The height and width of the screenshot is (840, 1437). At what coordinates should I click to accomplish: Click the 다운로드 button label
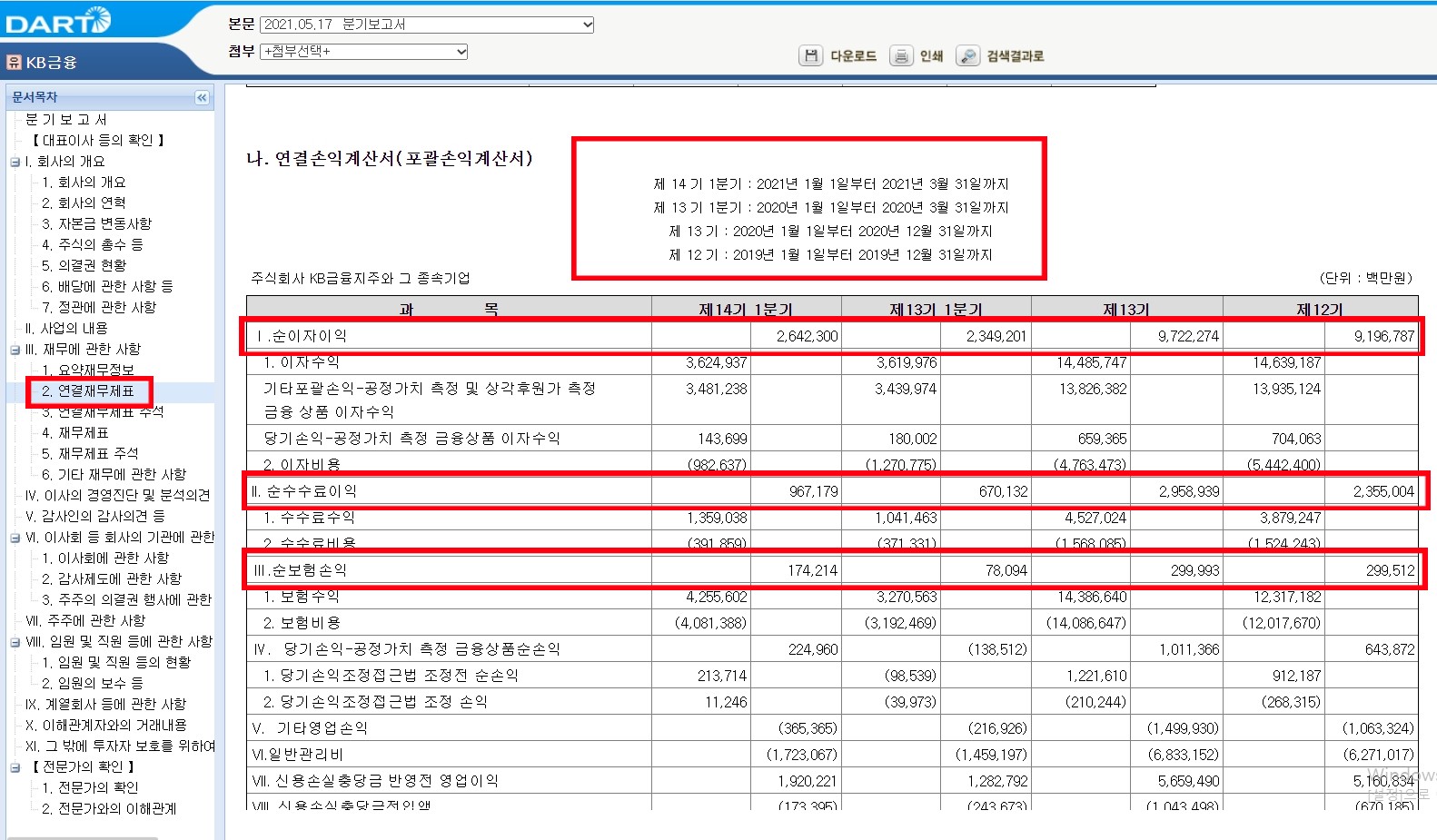854,56
